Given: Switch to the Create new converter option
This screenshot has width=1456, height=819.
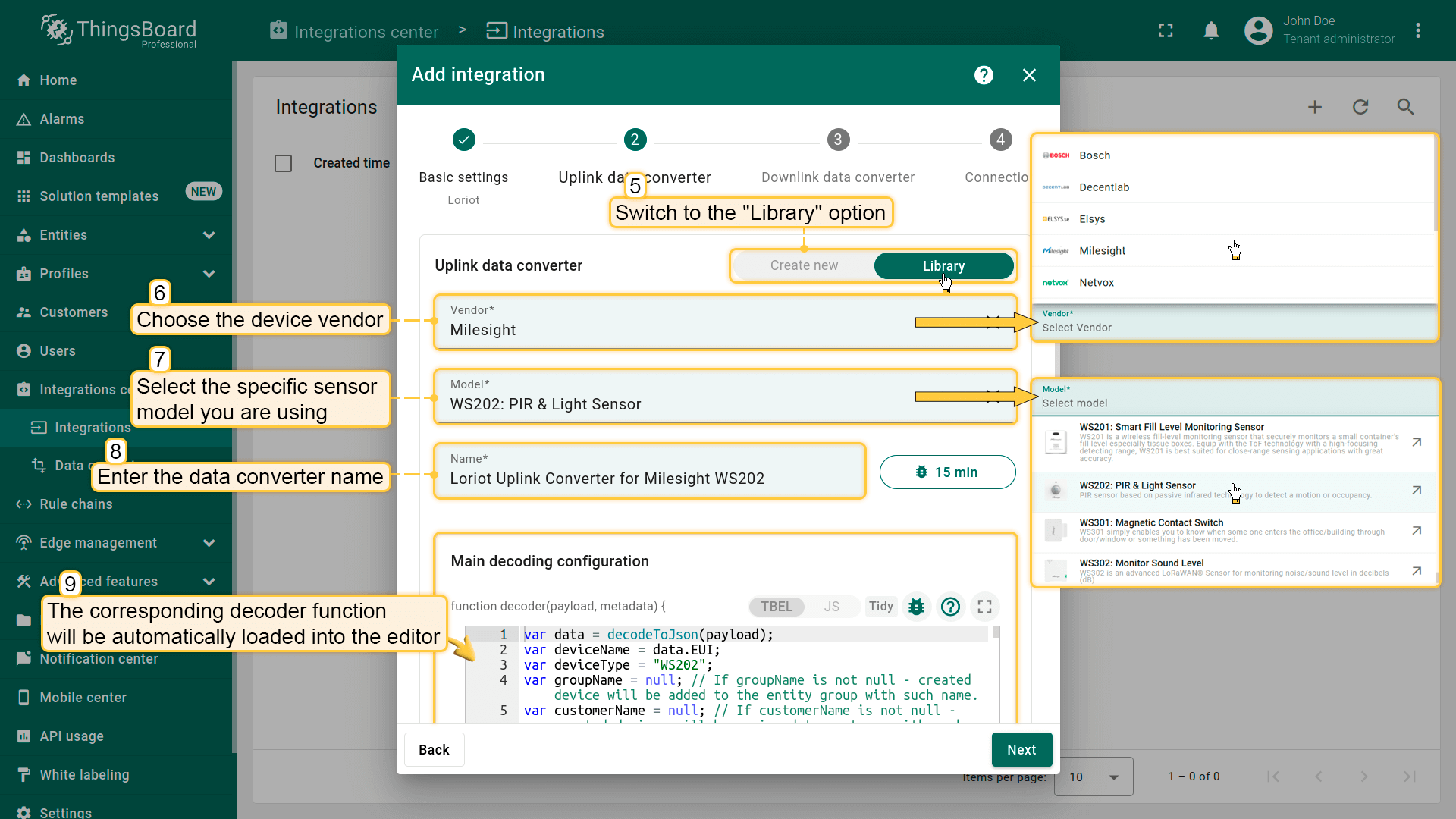Looking at the screenshot, I should 804,265.
